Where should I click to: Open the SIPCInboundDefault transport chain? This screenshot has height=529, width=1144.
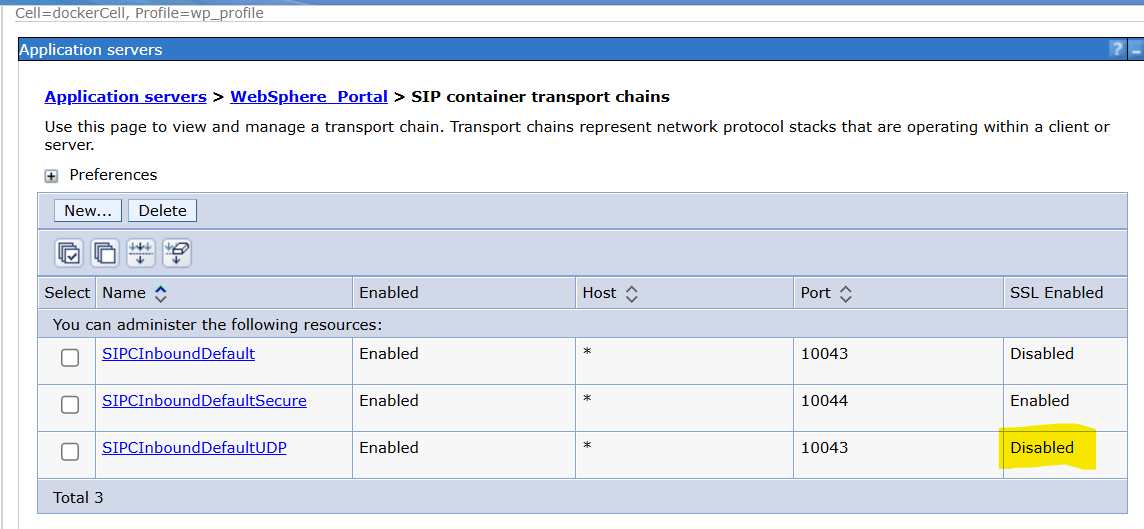tap(179, 354)
